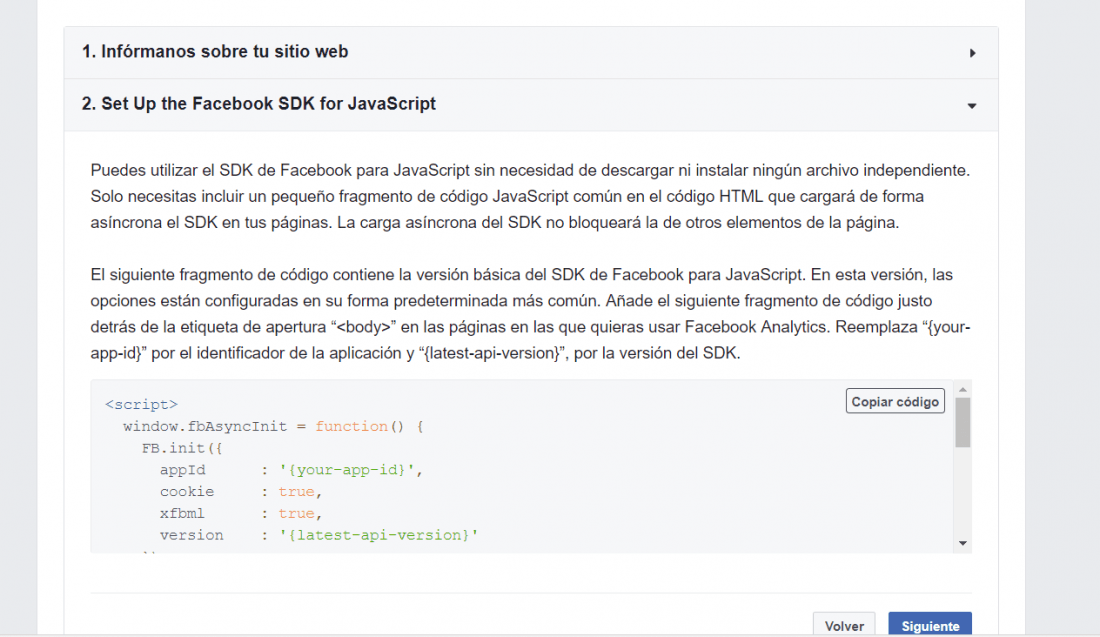Viewport: 1100px width, 637px height.
Task: Click the code box scroll-up arrow
Action: (962, 389)
